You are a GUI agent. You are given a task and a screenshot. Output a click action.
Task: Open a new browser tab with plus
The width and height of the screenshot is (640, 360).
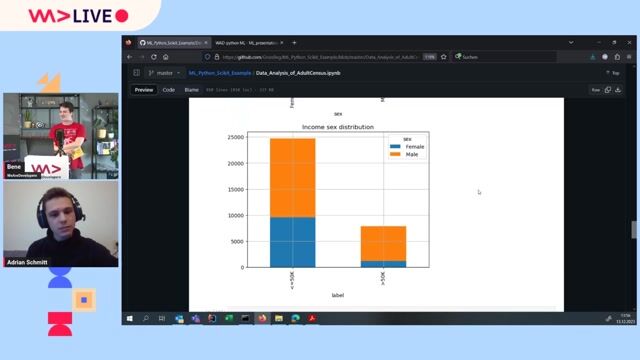coord(294,42)
